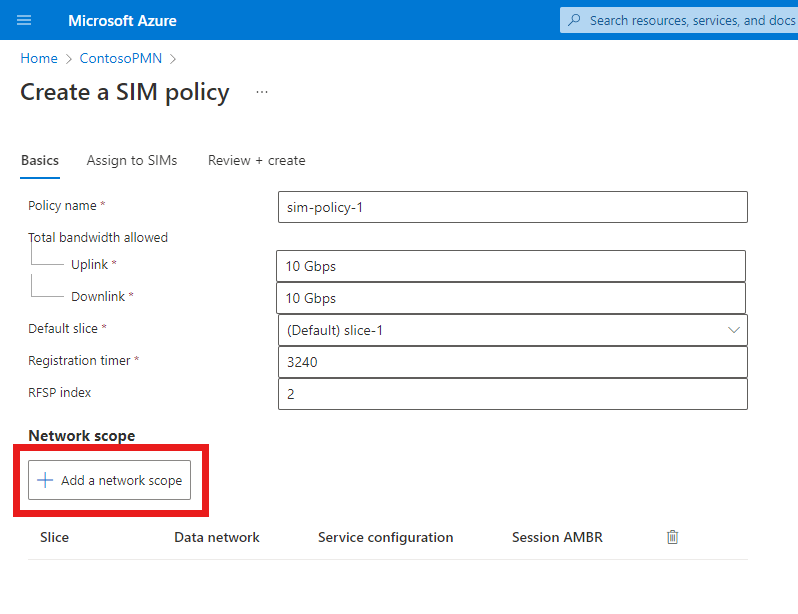Open the Azure portal hamburger menu
This screenshot has width=798, height=614.
24,20
